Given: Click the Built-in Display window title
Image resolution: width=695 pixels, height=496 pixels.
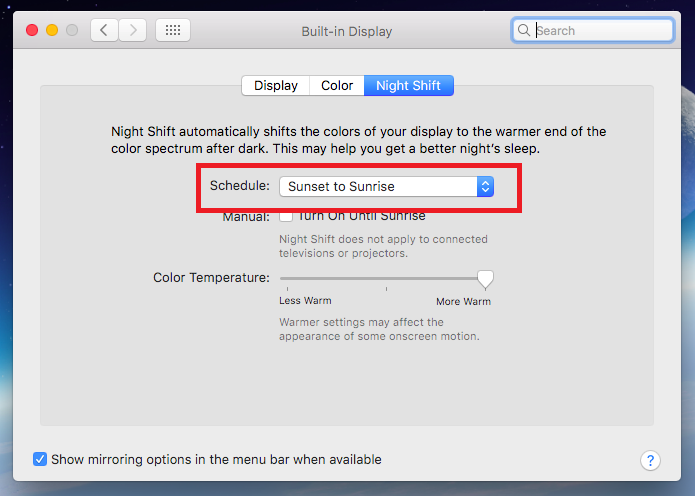Looking at the screenshot, I should [347, 31].
